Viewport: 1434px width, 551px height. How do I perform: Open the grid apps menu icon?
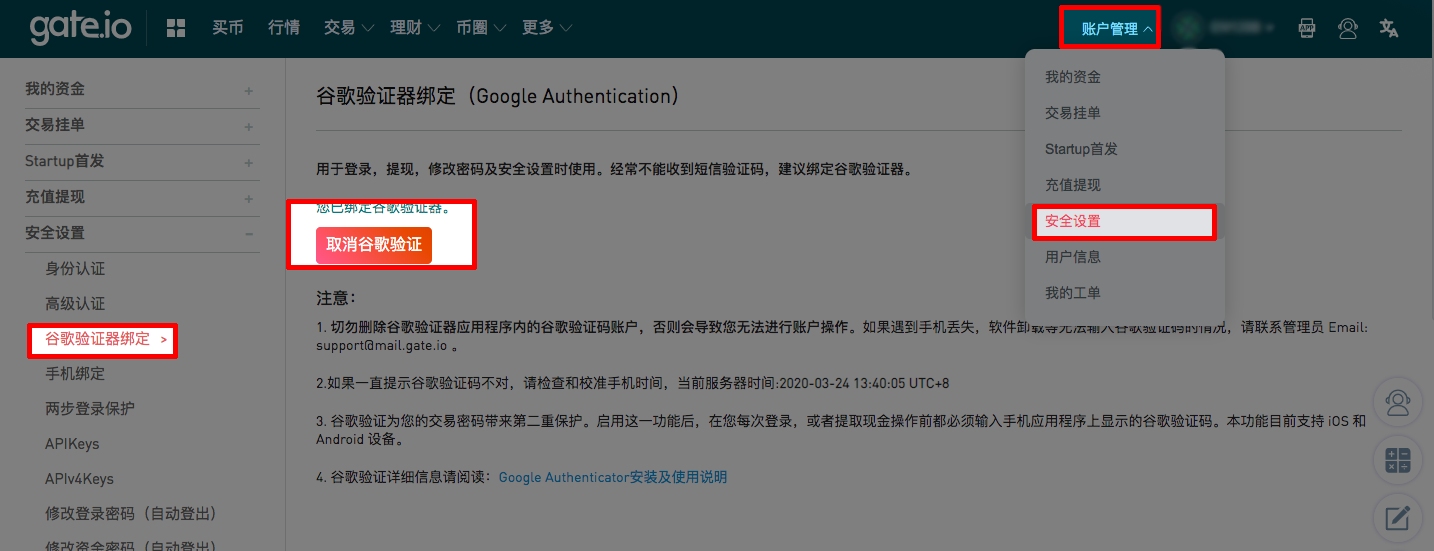176,28
